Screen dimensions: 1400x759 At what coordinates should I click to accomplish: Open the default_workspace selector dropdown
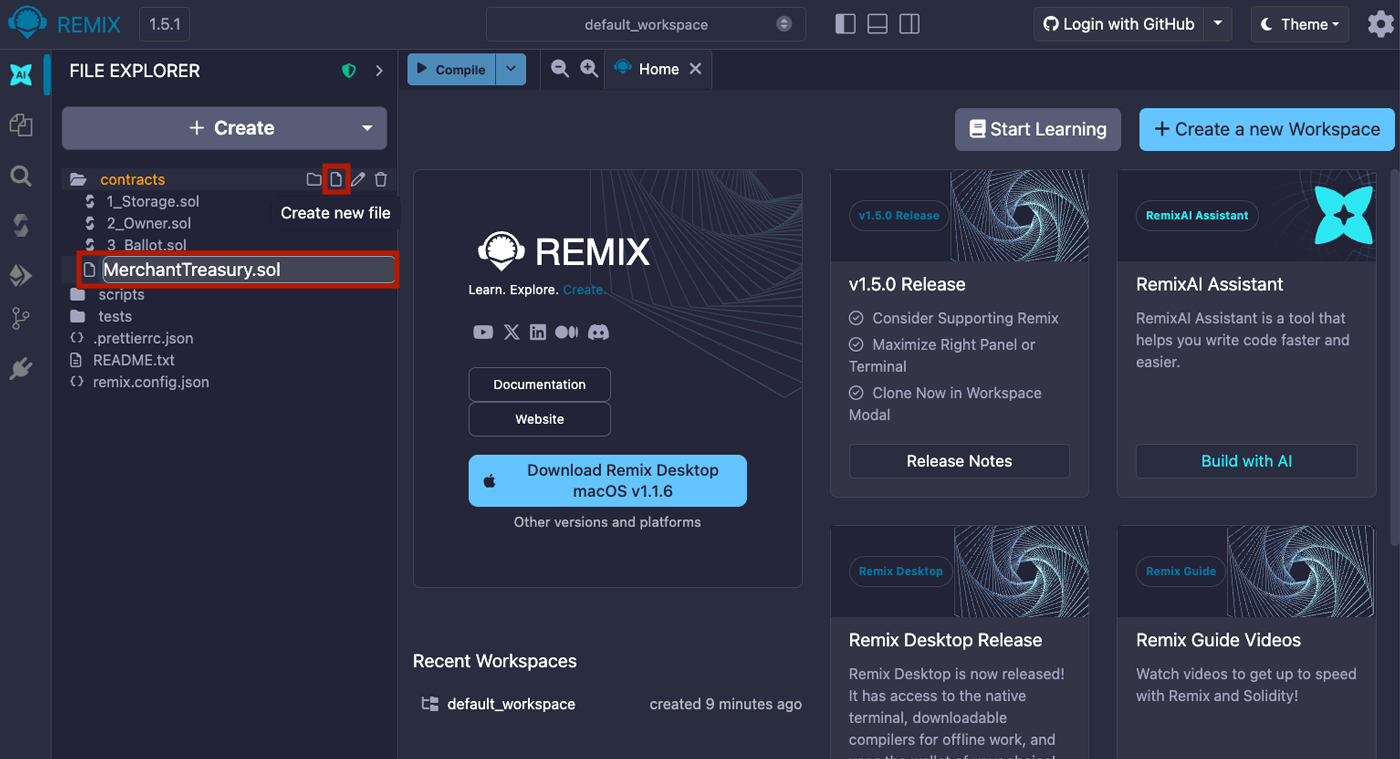tap(646, 24)
